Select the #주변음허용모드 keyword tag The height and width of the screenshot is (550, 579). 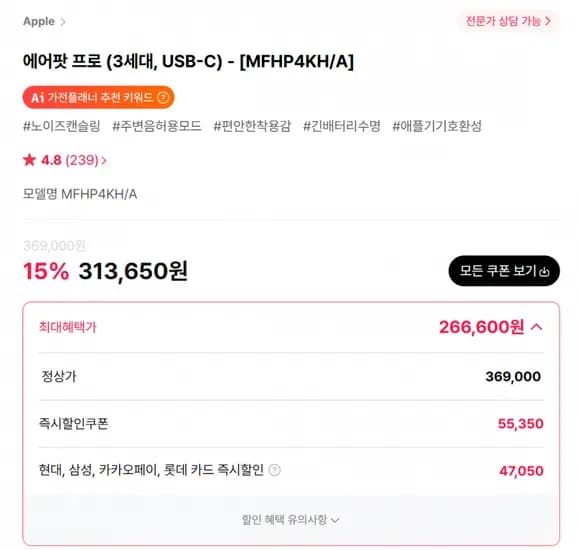point(157,126)
